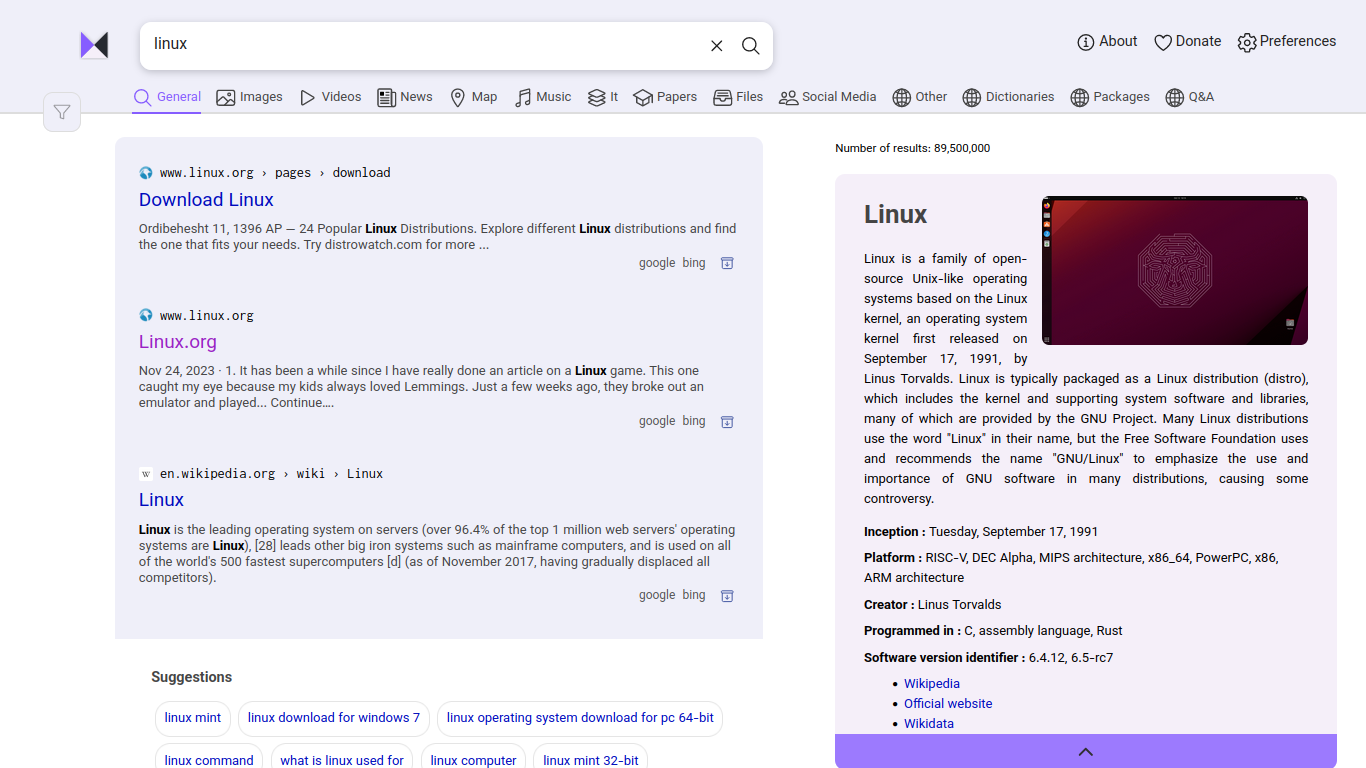Click google engine under Wikipedia result
The height and width of the screenshot is (768, 1366).
point(657,595)
